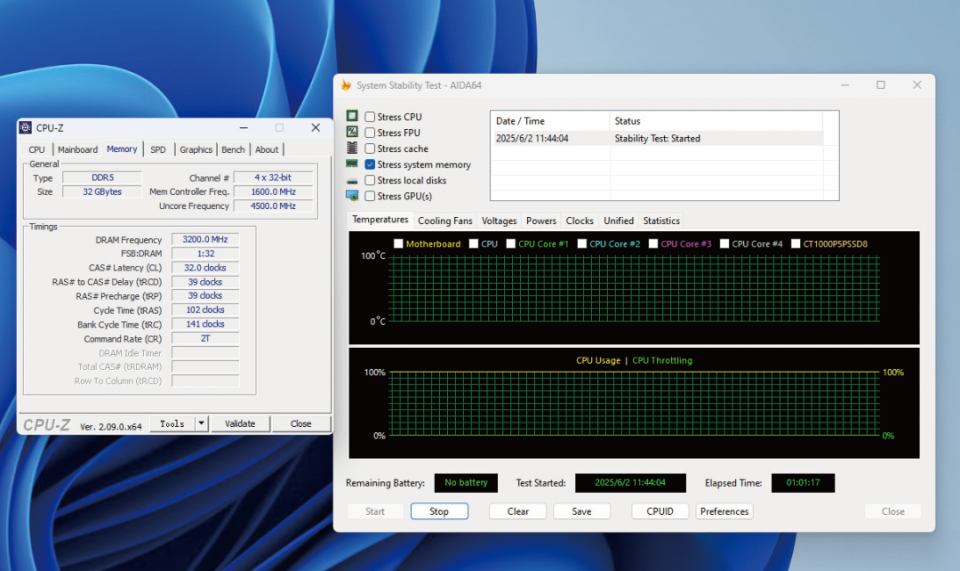Click the Status column header in log
The height and width of the screenshot is (571, 960).
[x=716, y=121]
